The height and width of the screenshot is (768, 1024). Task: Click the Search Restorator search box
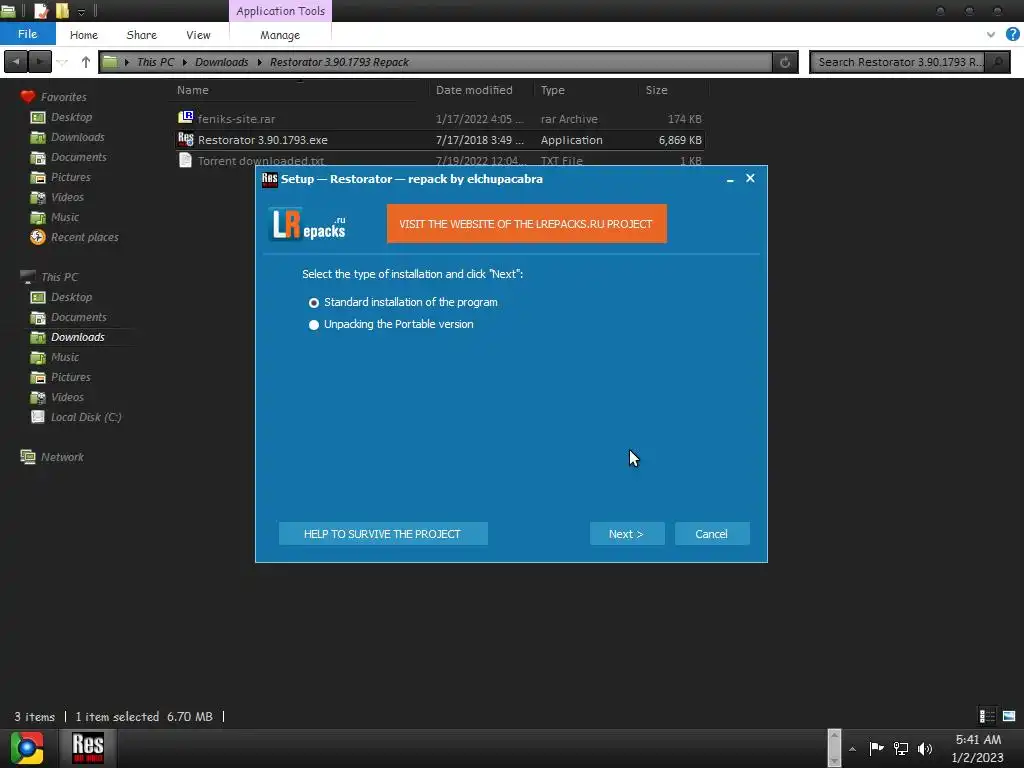pyautogui.click(x=897, y=62)
